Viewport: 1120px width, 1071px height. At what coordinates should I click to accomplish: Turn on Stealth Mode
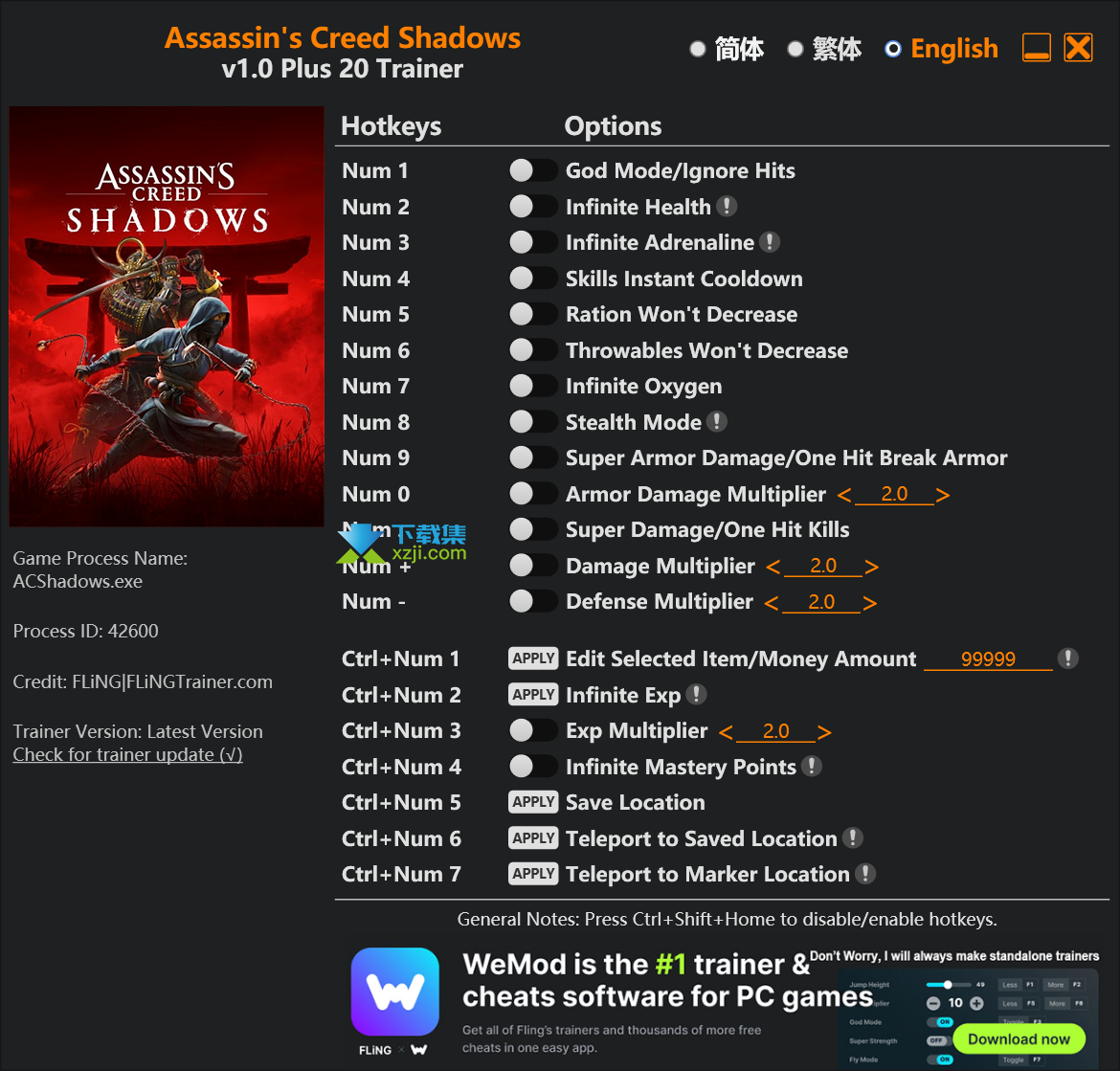tap(533, 421)
